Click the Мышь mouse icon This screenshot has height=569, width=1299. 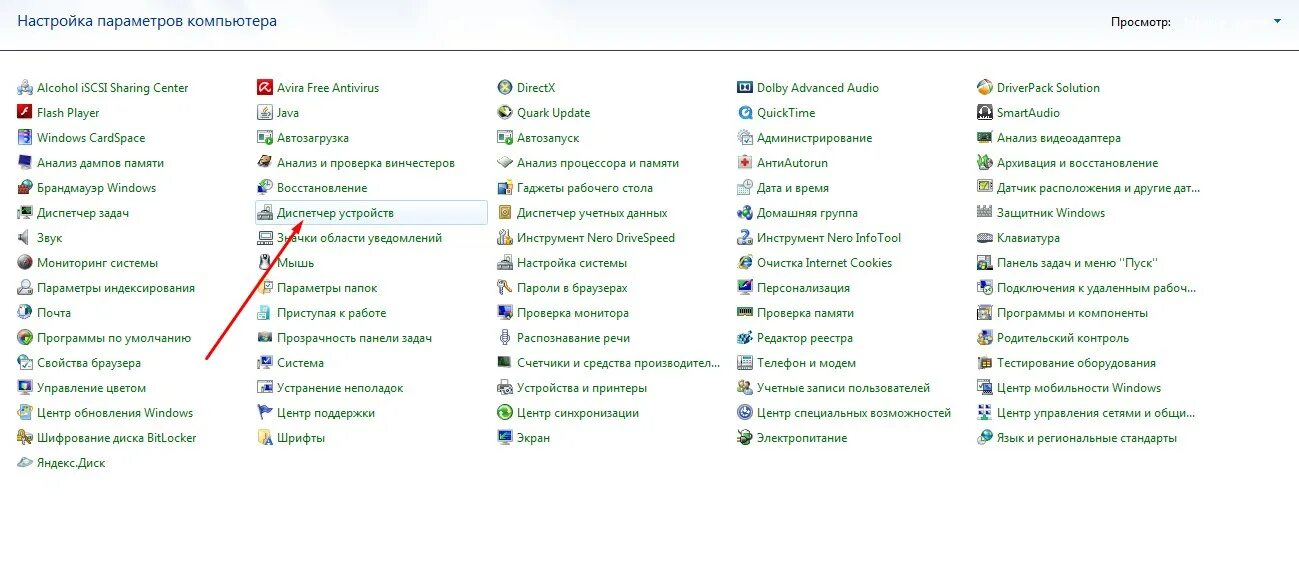coord(265,263)
